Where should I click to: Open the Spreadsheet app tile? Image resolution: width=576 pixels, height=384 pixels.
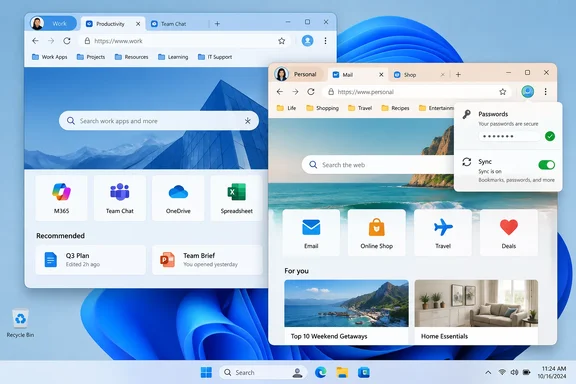point(237,198)
